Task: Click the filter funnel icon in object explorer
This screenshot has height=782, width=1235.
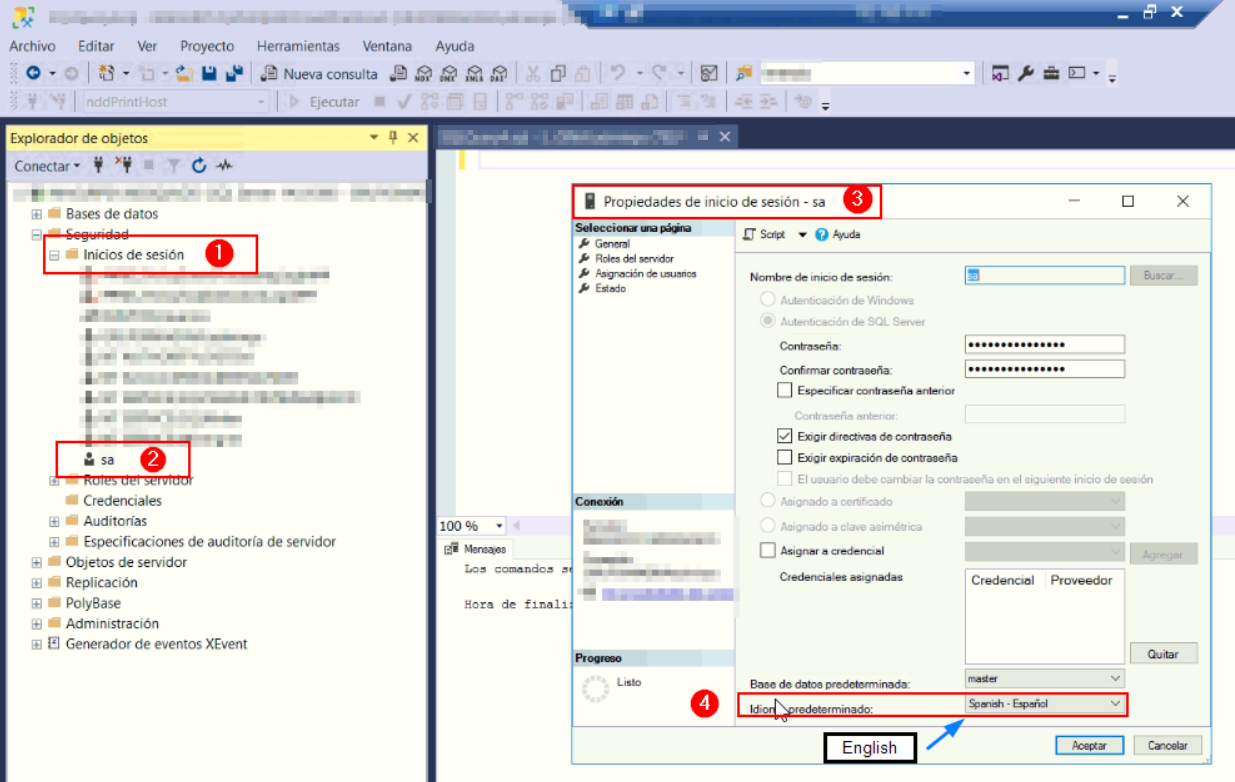Action: [173, 166]
